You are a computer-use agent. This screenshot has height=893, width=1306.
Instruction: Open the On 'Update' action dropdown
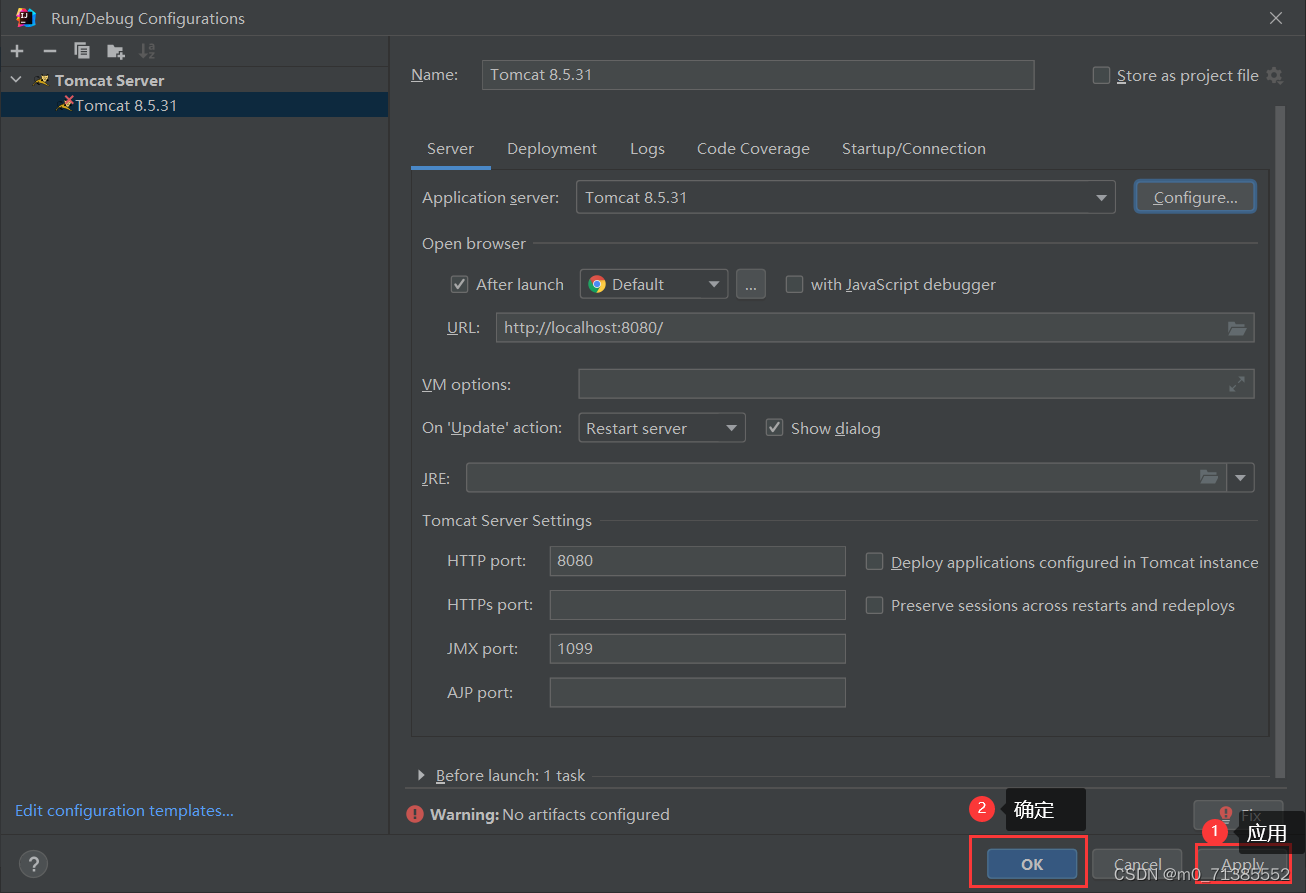coord(662,428)
